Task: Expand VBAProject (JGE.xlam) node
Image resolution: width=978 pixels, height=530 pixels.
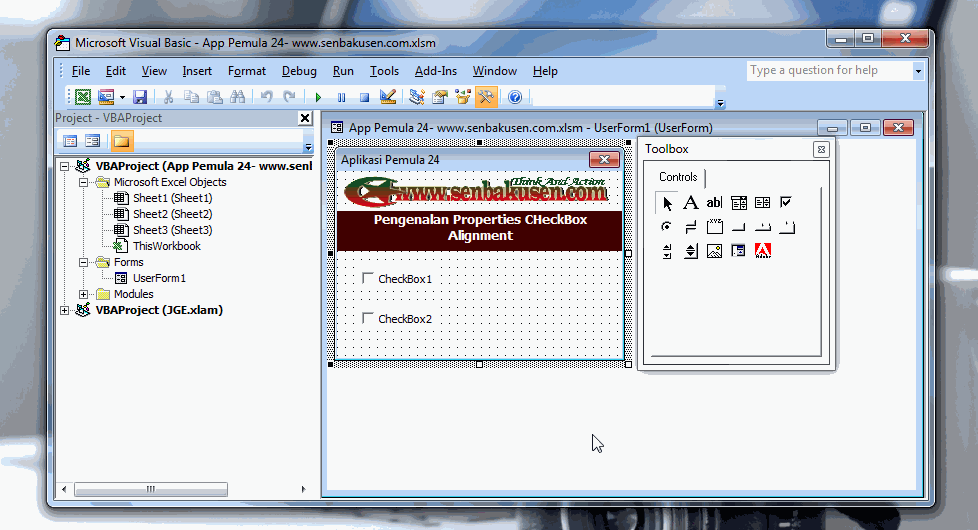Action: [x=64, y=311]
